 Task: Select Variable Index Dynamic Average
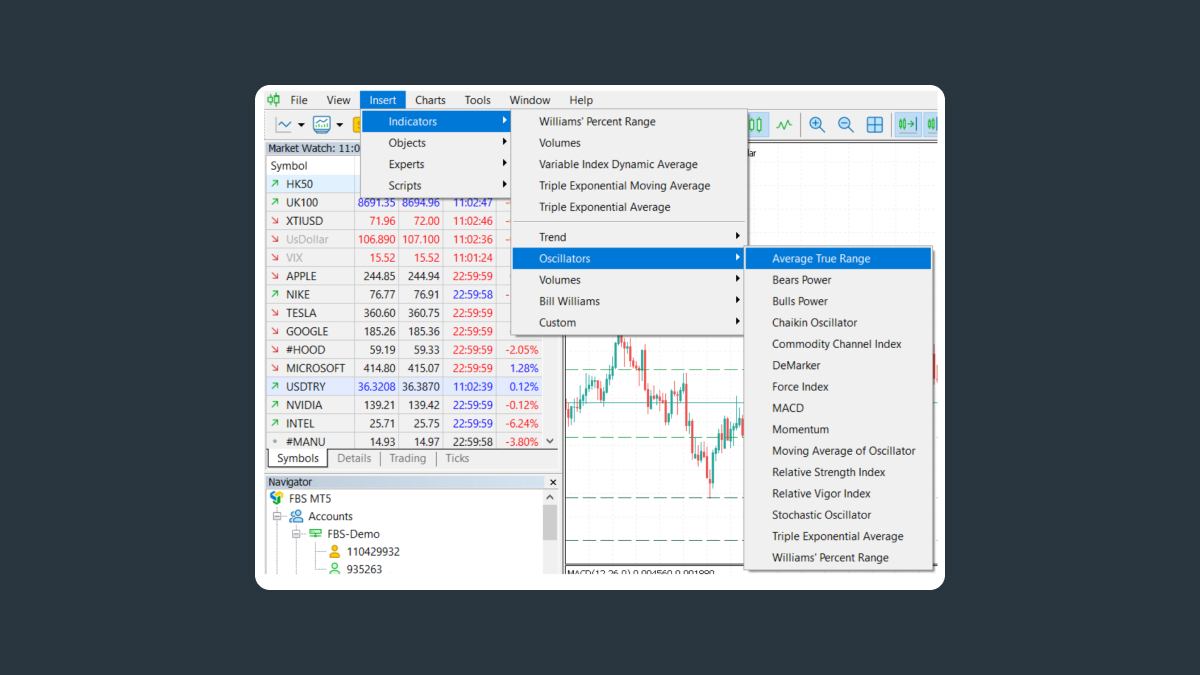(629, 164)
